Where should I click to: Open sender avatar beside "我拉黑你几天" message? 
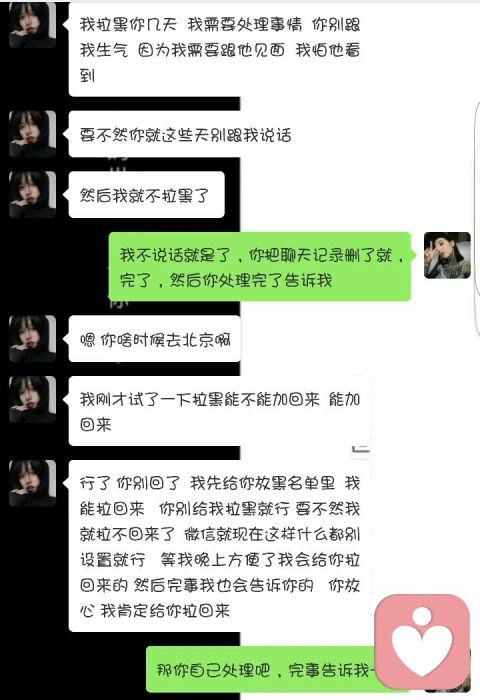pos(33,25)
